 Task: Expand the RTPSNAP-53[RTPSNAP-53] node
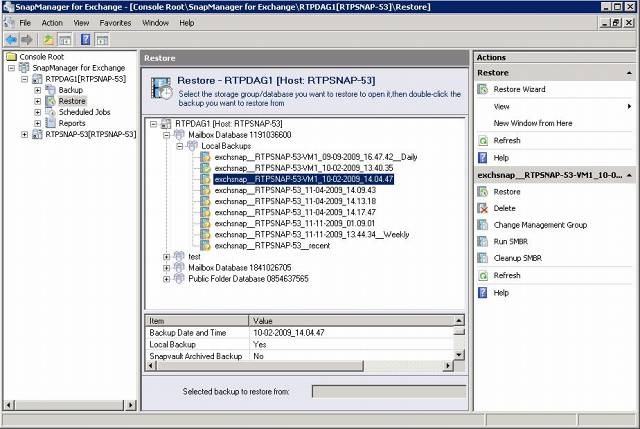[24, 134]
